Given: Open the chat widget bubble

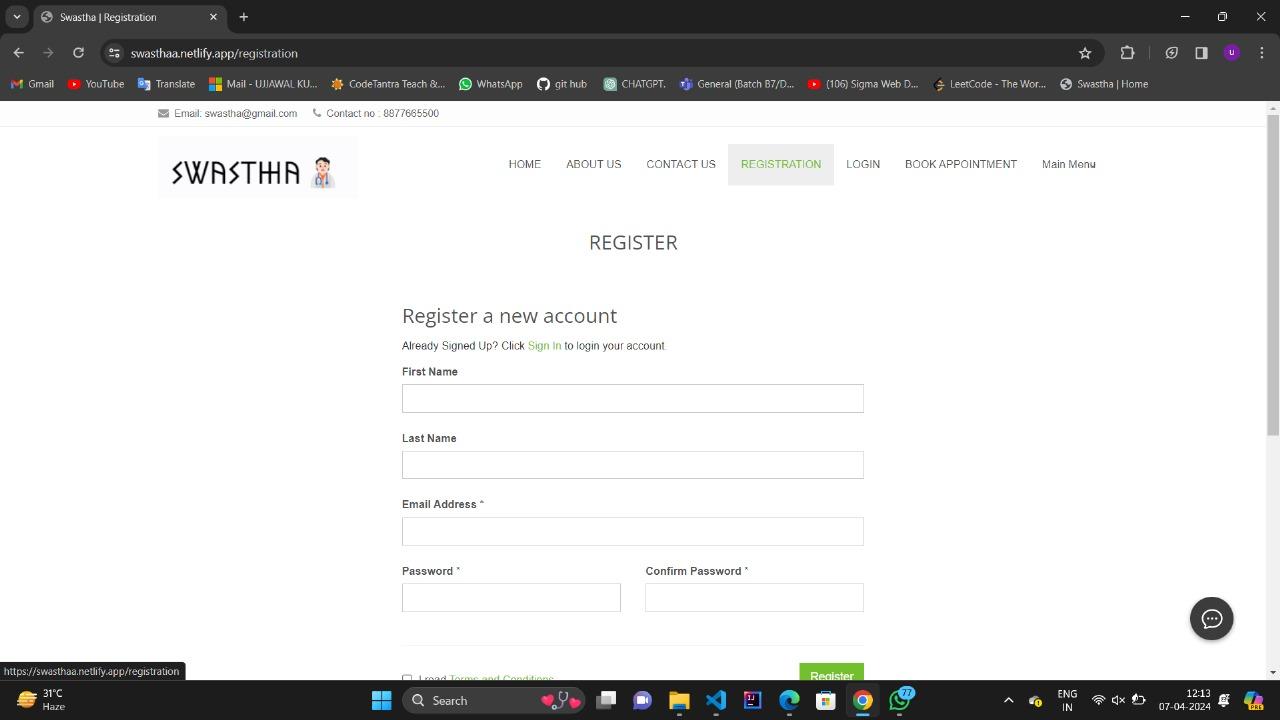Looking at the screenshot, I should tap(1211, 618).
